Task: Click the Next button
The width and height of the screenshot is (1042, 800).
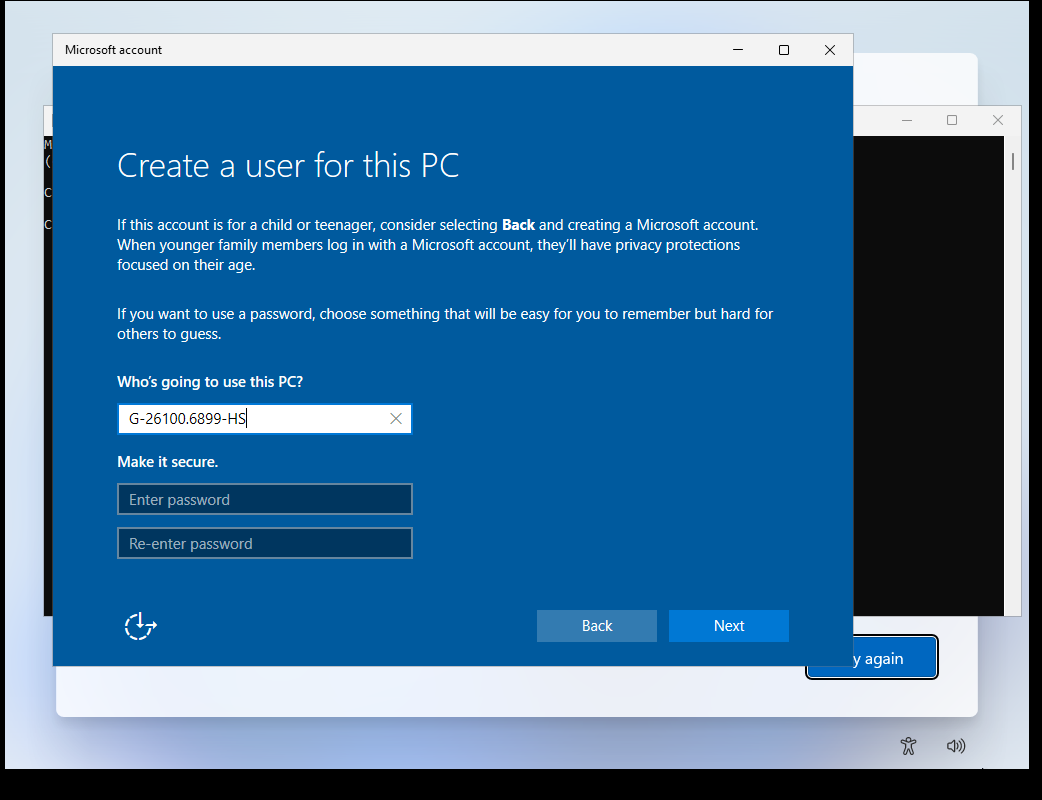Action: (728, 626)
